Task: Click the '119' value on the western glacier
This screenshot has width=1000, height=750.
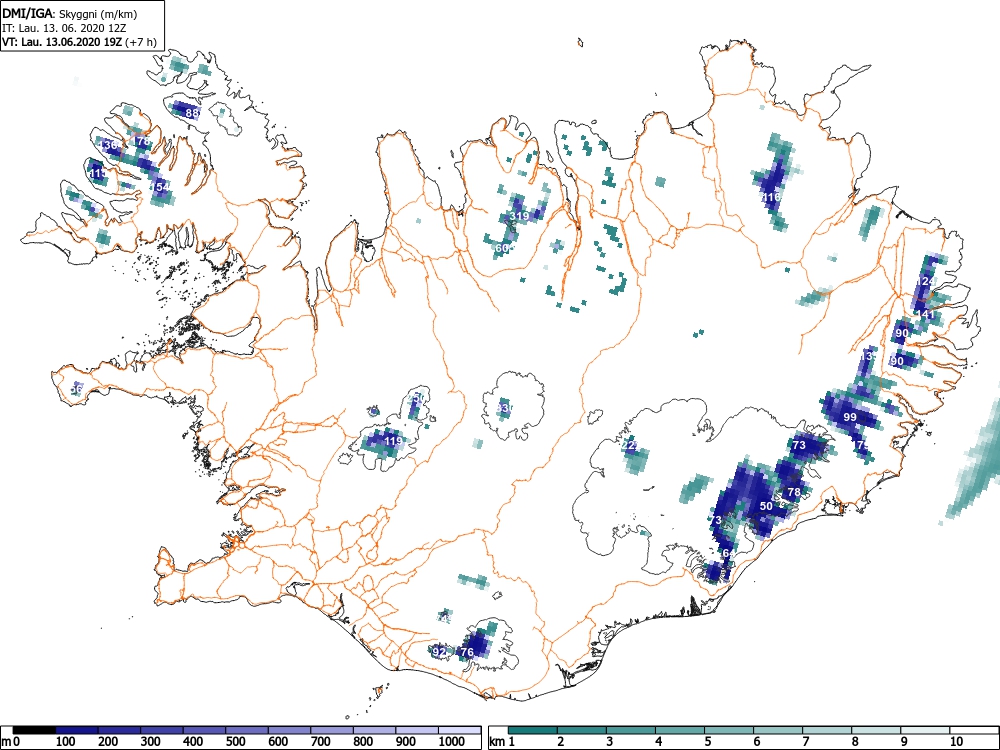Action: tap(393, 441)
